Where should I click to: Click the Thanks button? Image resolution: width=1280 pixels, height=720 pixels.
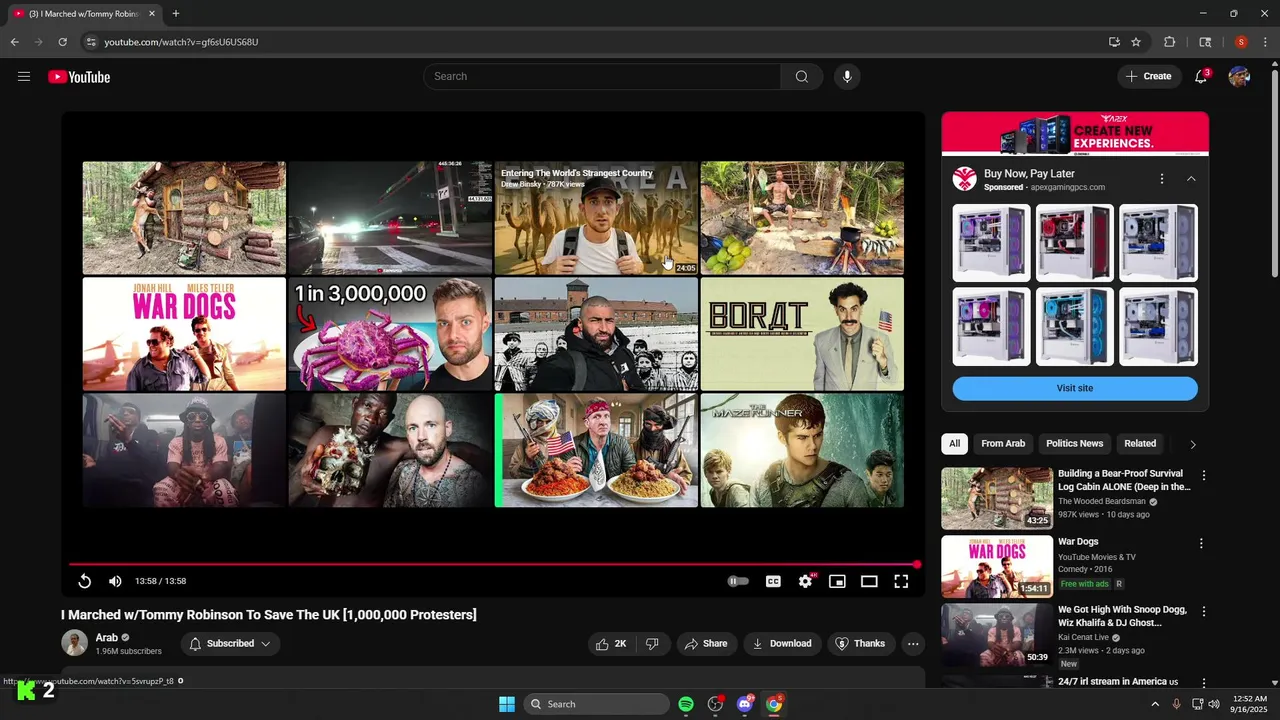(x=861, y=644)
